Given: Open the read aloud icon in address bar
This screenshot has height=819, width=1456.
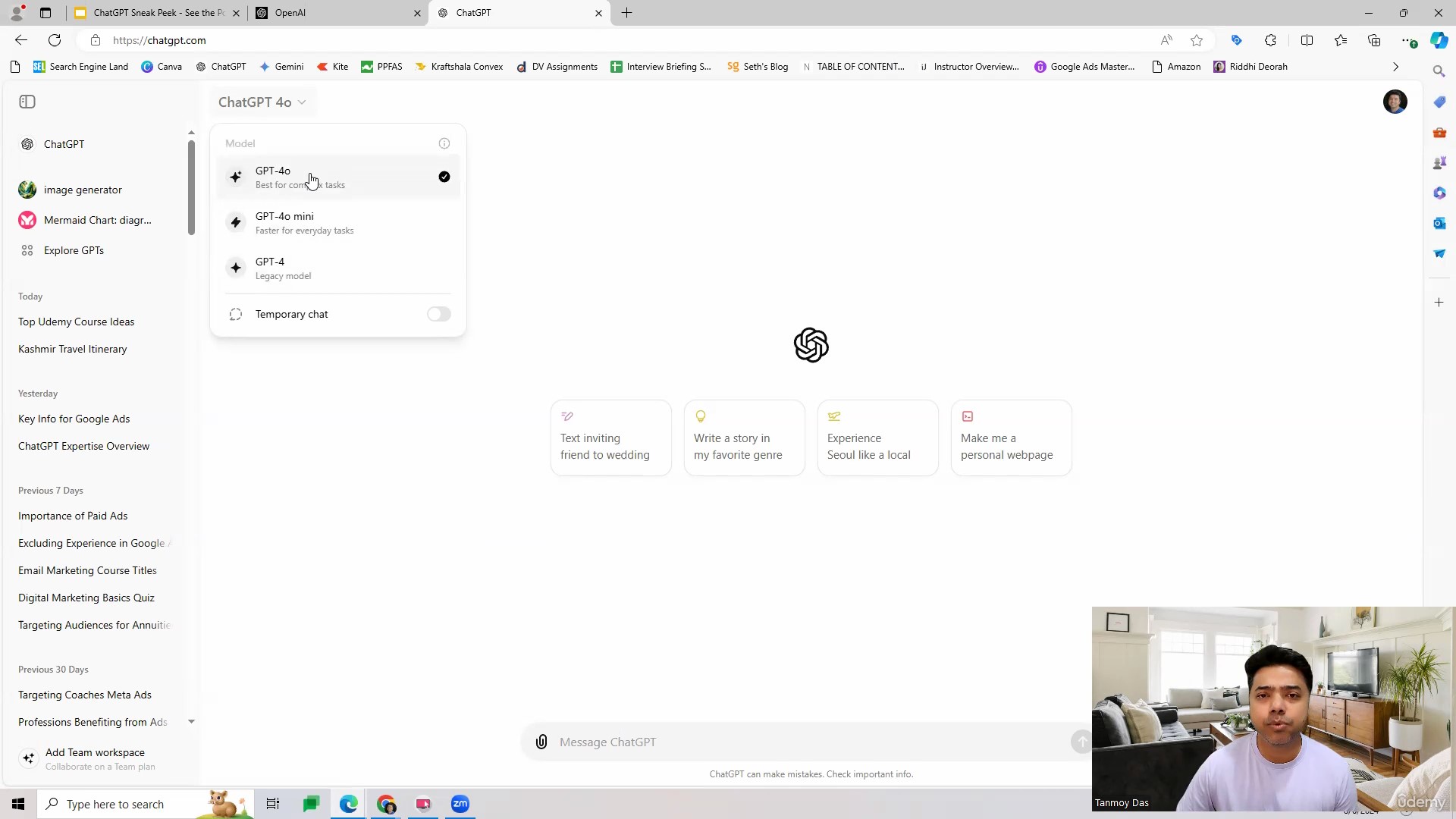Looking at the screenshot, I should (x=1166, y=40).
